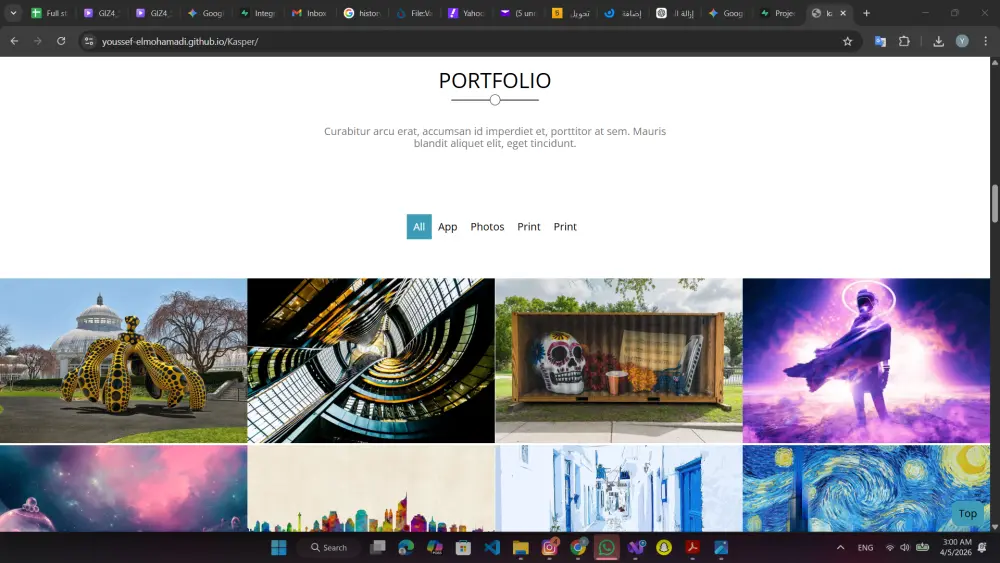Select the All portfolio filter
Image resolution: width=1000 pixels, height=563 pixels.
419,226
